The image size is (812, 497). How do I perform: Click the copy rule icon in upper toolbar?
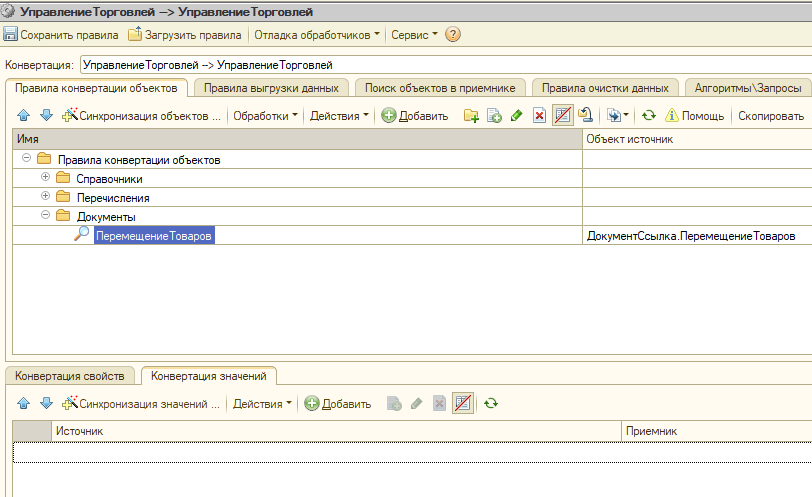point(494,115)
